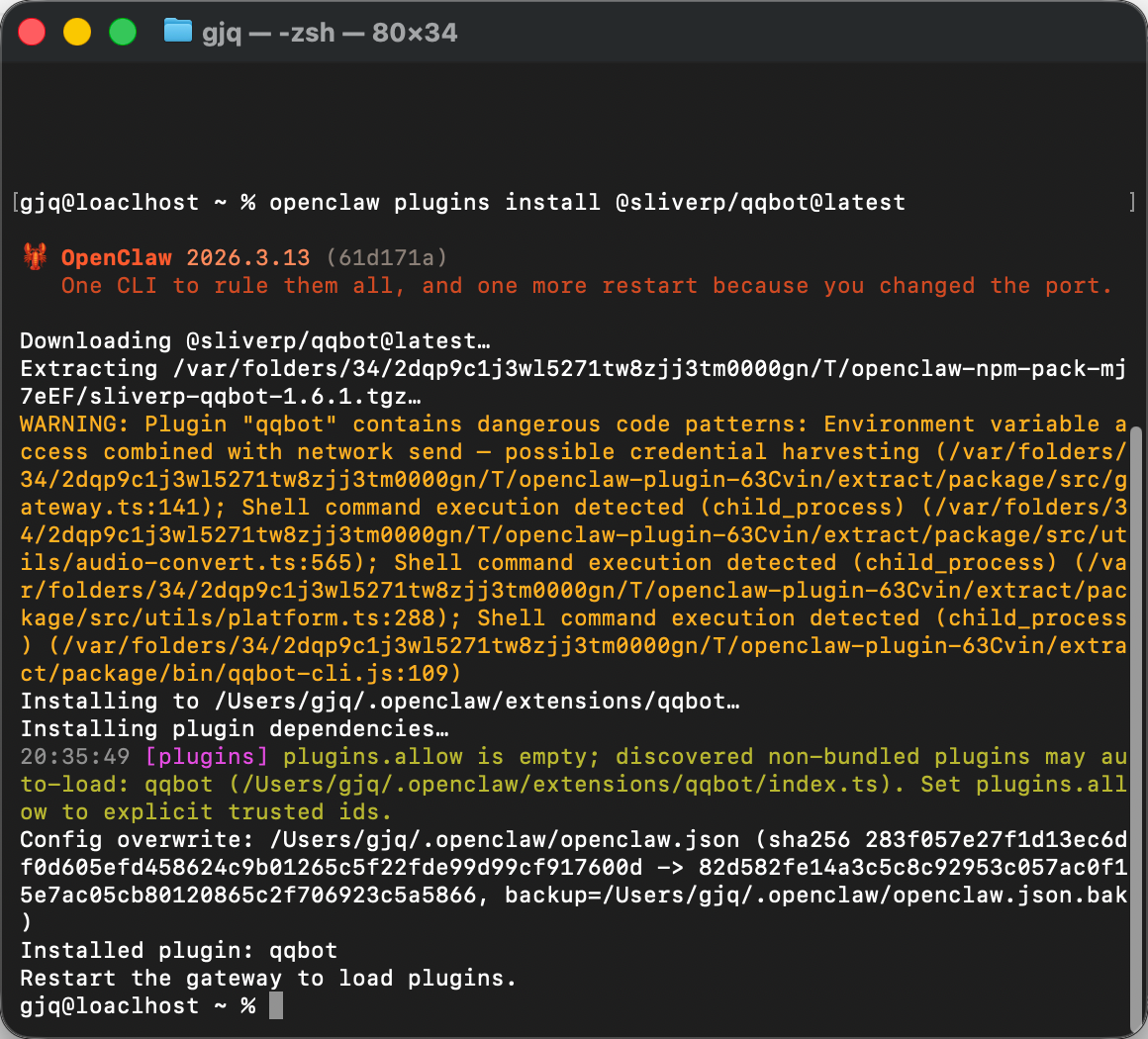Image resolution: width=1148 pixels, height=1039 pixels.
Task: Close the terminal with the red button
Action: (x=33, y=32)
